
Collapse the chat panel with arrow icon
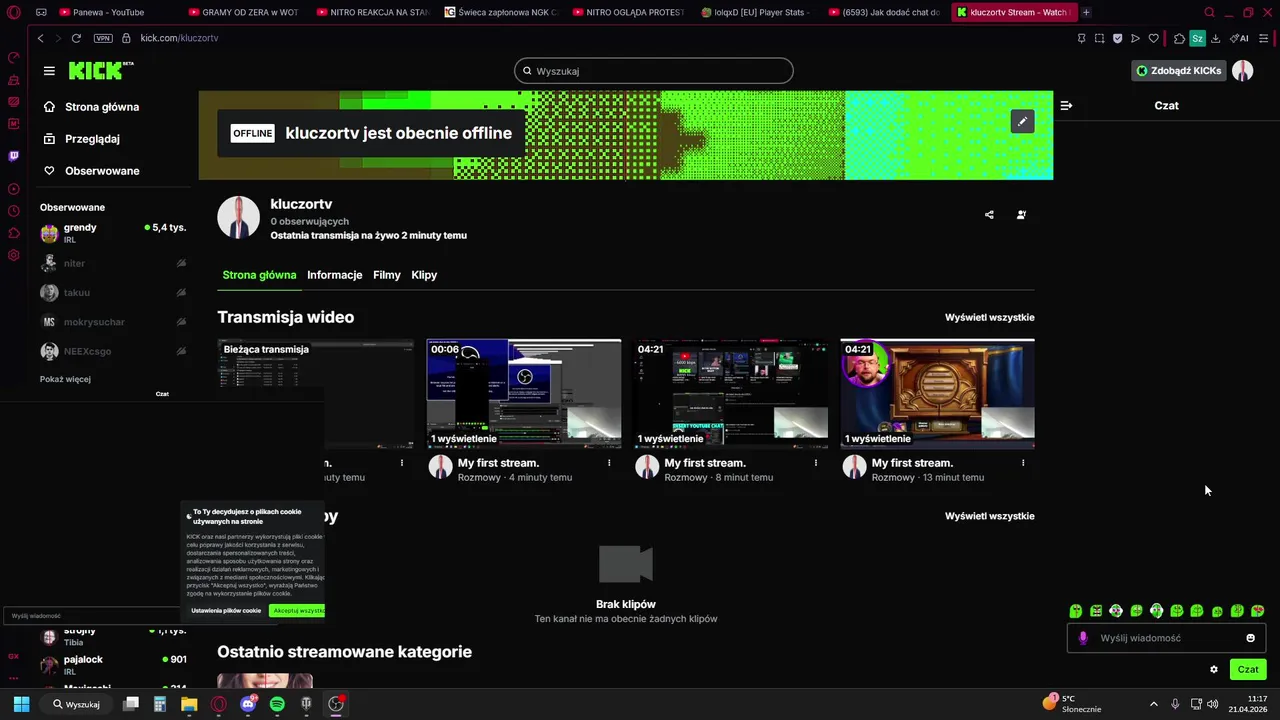point(1066,105)
